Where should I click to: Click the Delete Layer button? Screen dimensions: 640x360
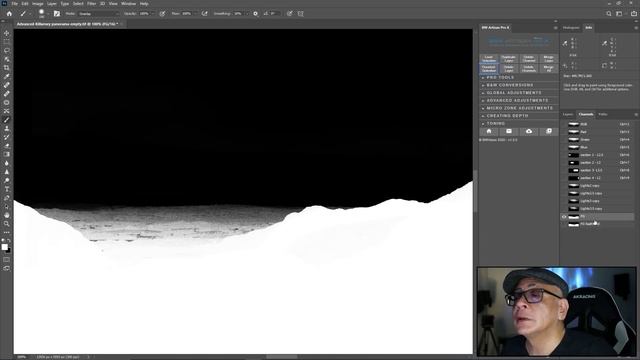click(x=509, y=69)
